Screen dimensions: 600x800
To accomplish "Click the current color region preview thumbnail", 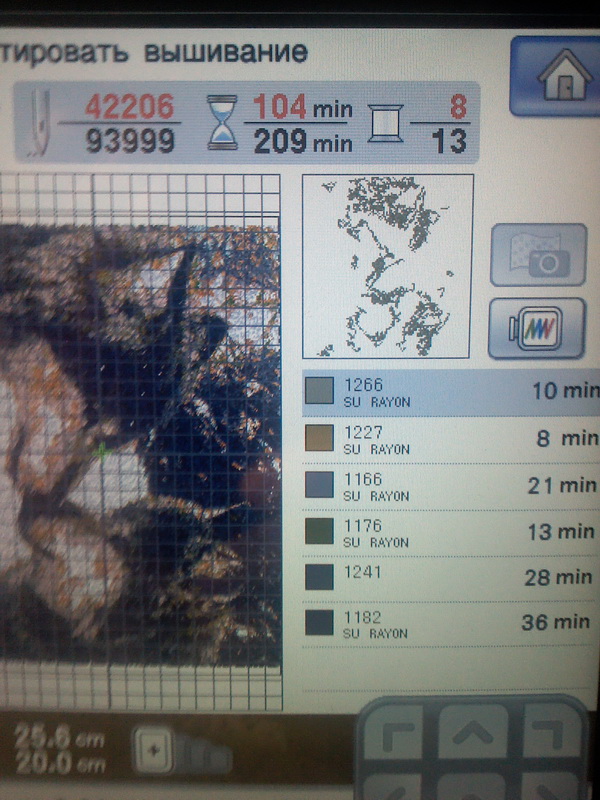I will 387,266.
